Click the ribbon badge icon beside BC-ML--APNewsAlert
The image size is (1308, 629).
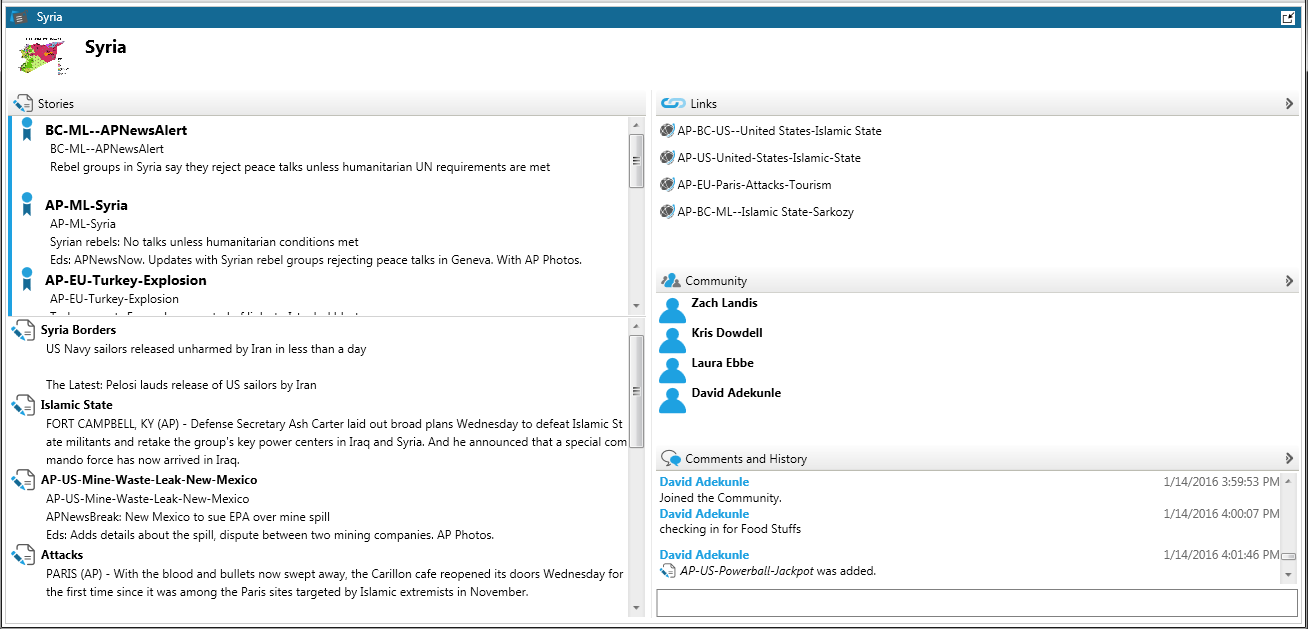(x=27, y=130)
